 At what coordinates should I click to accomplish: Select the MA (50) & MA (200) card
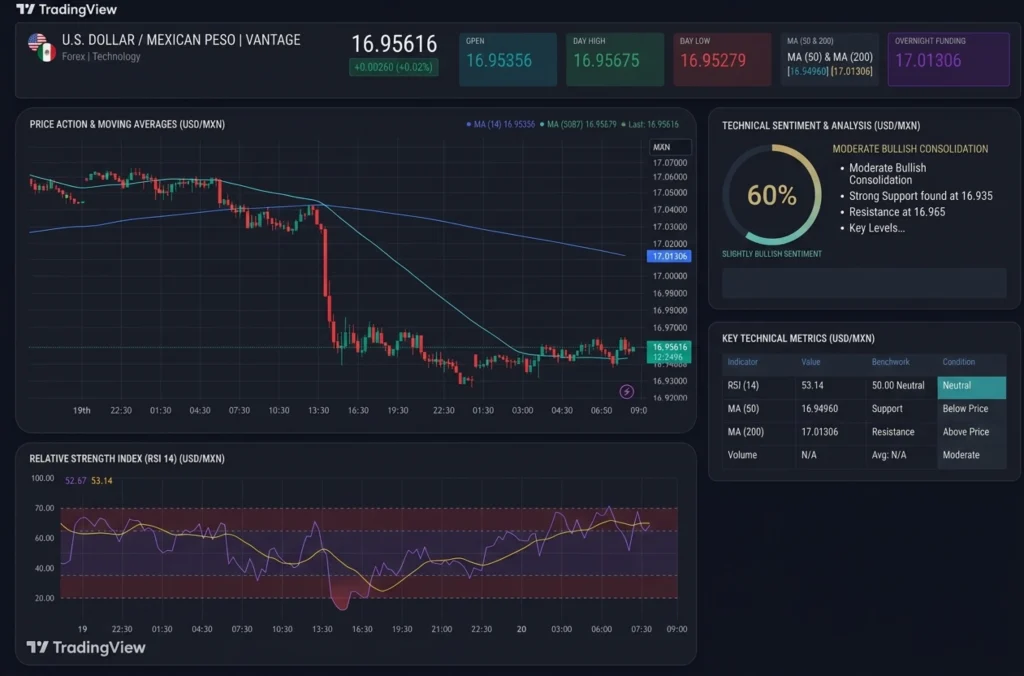point(829,59)
